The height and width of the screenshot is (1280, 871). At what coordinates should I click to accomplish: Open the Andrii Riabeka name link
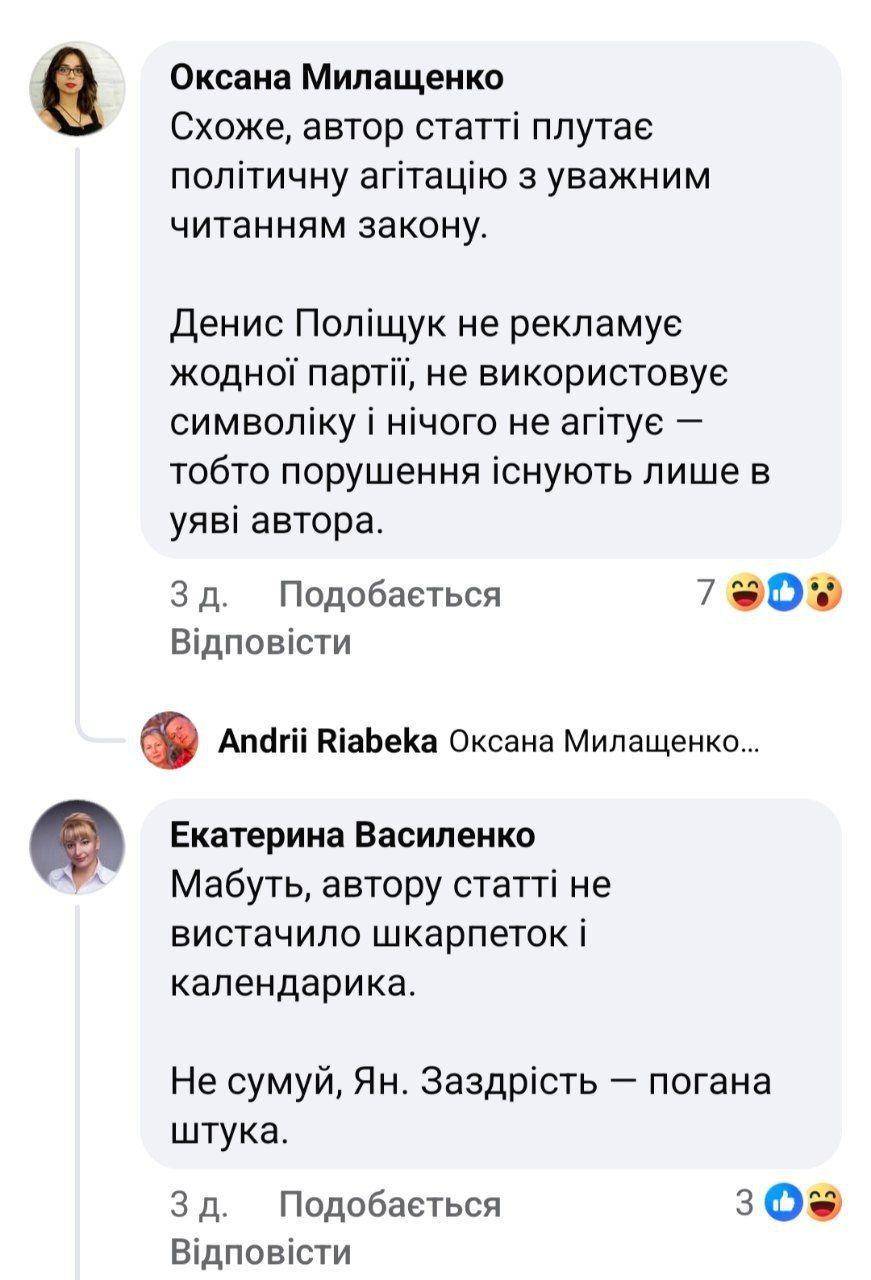(327, 741)
